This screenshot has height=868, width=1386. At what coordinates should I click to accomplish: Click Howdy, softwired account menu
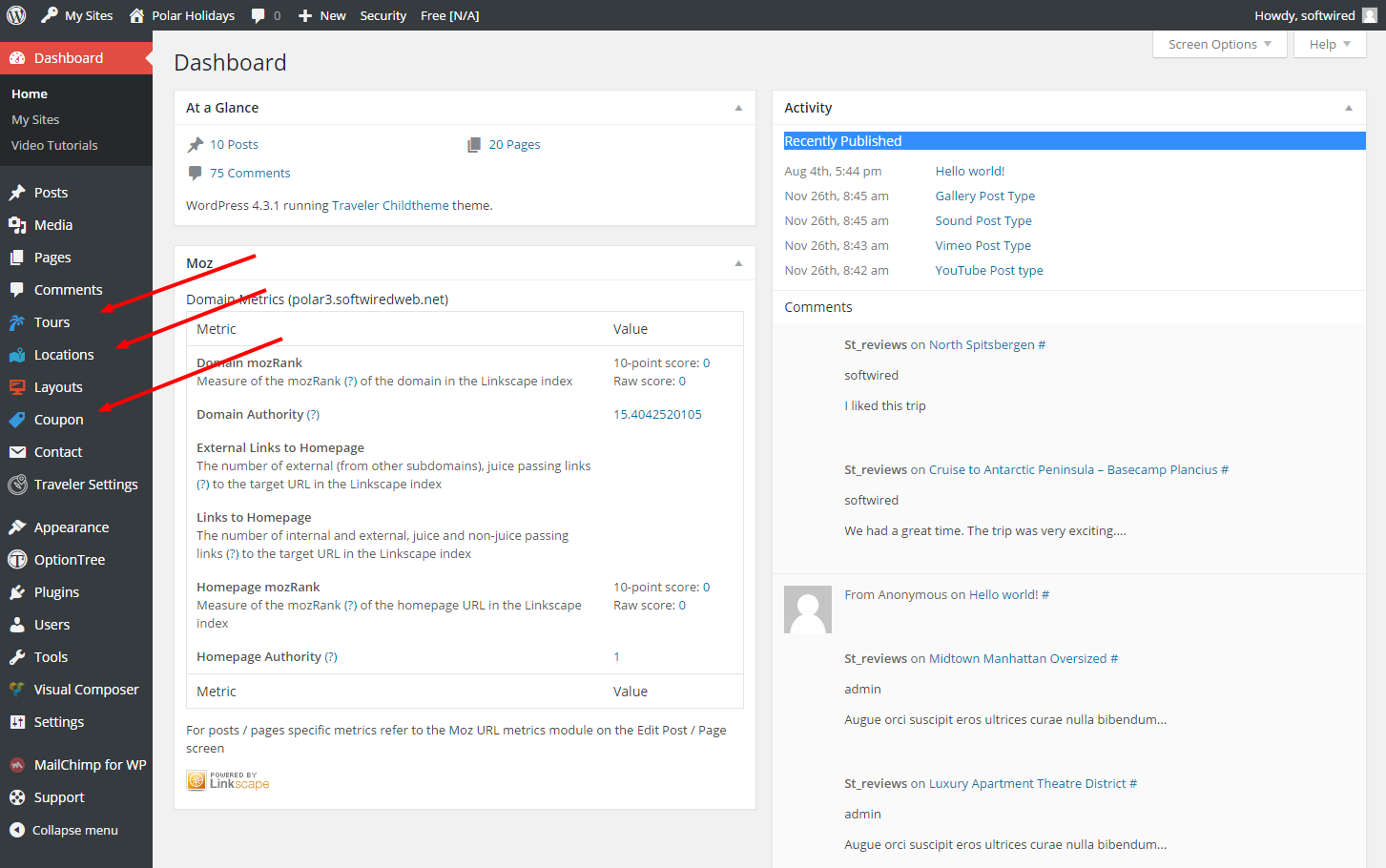[1315, 15]
